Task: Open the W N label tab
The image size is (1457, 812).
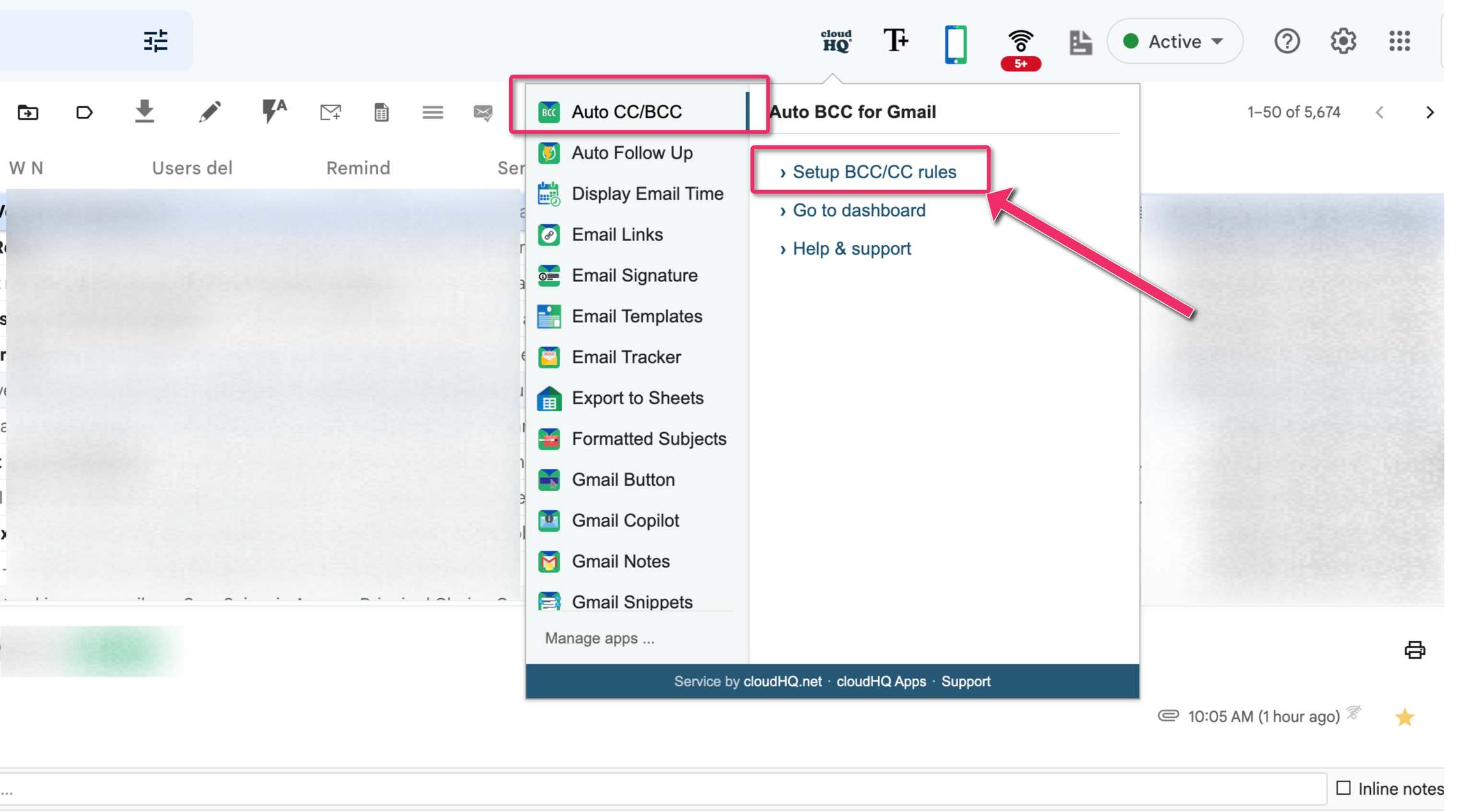Action: click(26, 168)
